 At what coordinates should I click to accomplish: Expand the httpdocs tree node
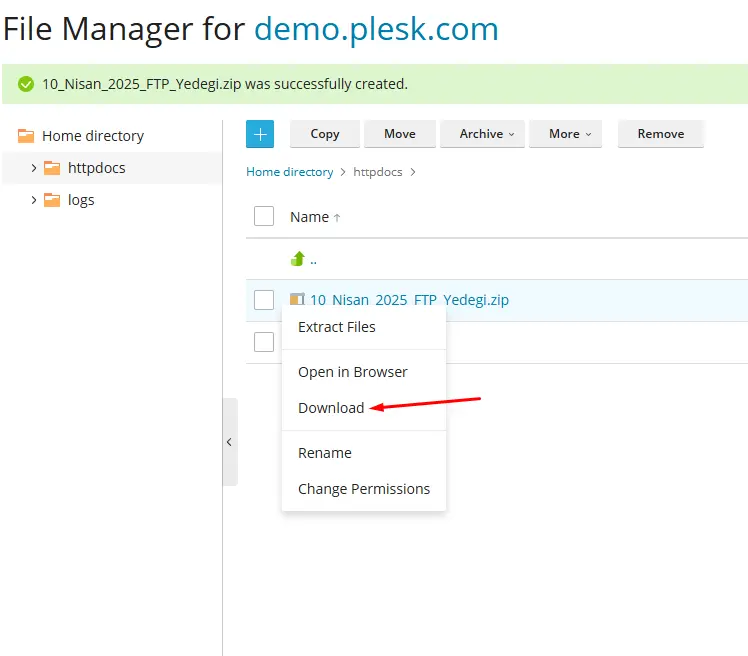(33, 168)
